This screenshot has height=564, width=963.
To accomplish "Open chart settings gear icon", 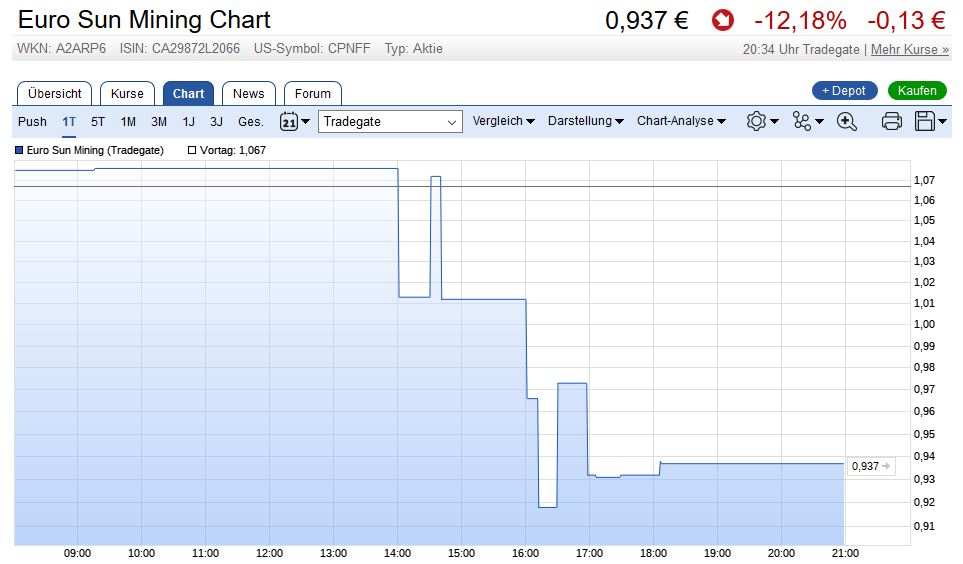I will (756, 121).
